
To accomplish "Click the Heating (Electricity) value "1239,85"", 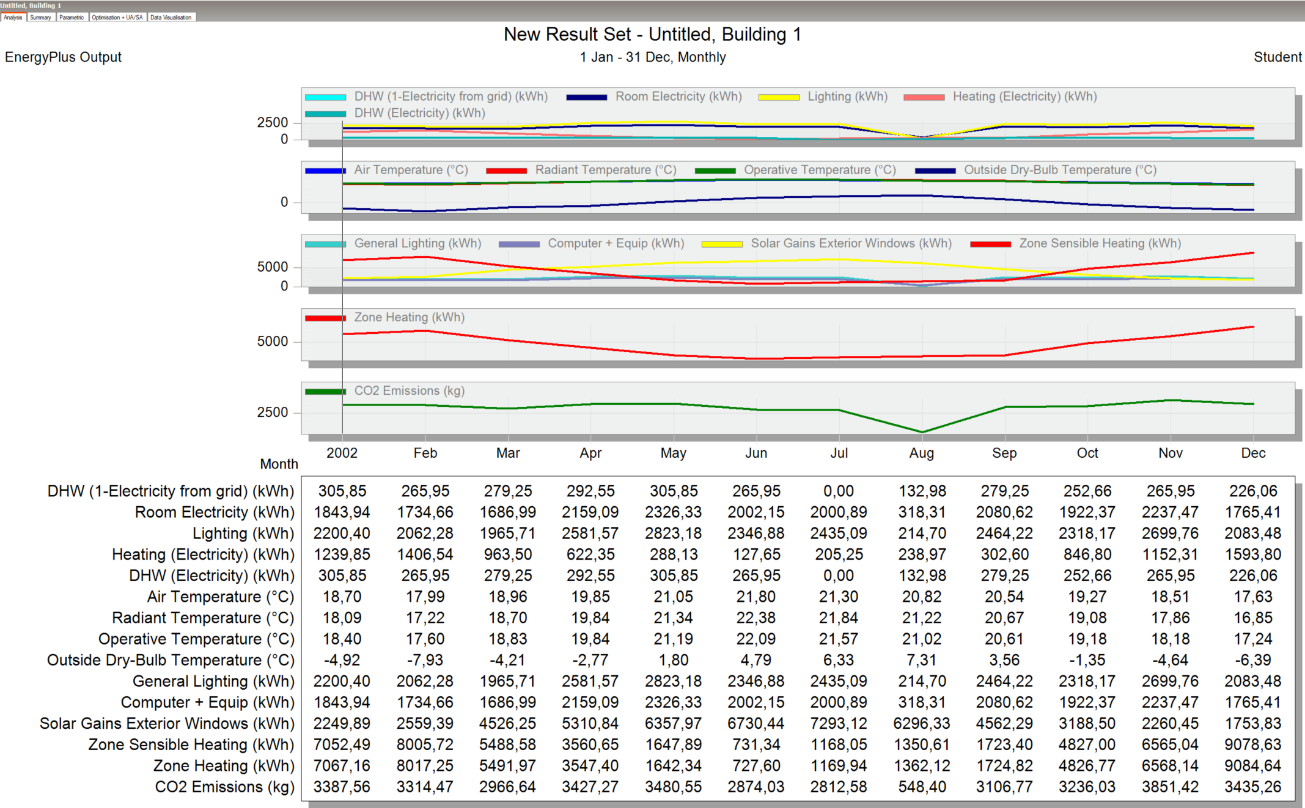I will tap(342, 554).
